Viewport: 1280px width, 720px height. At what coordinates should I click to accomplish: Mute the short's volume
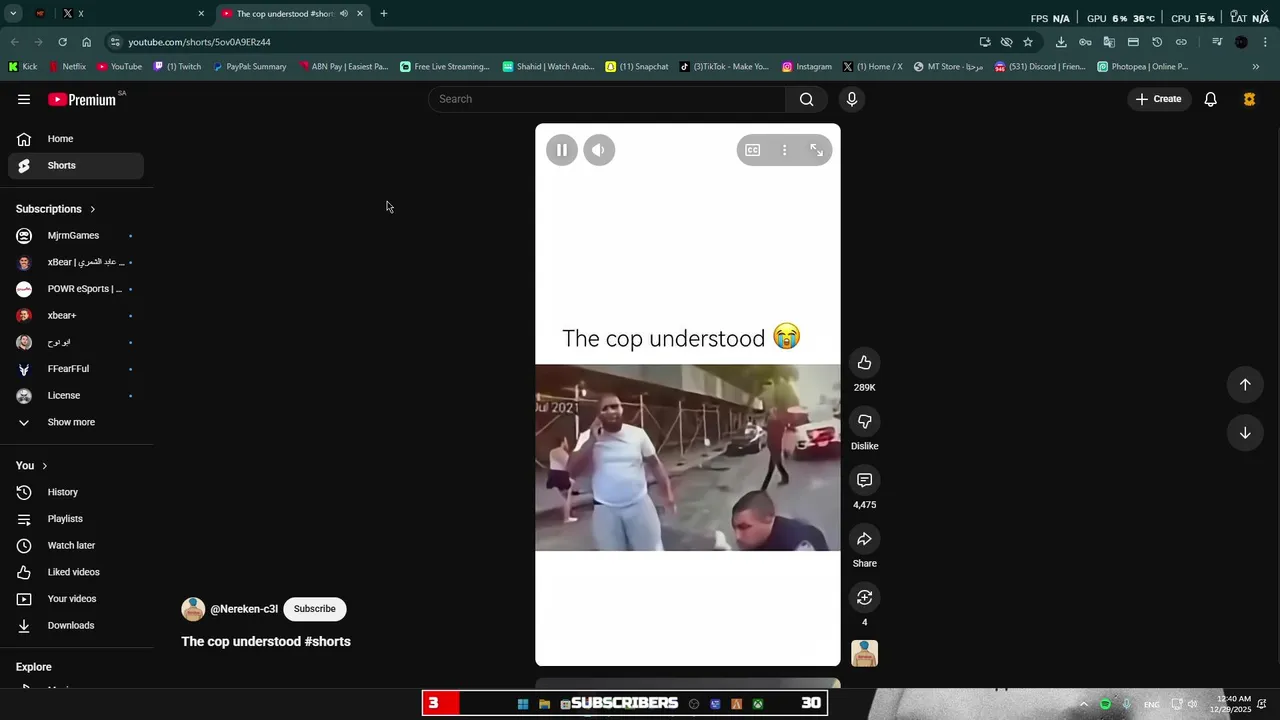pyautogui.click(x=599, y=150)
